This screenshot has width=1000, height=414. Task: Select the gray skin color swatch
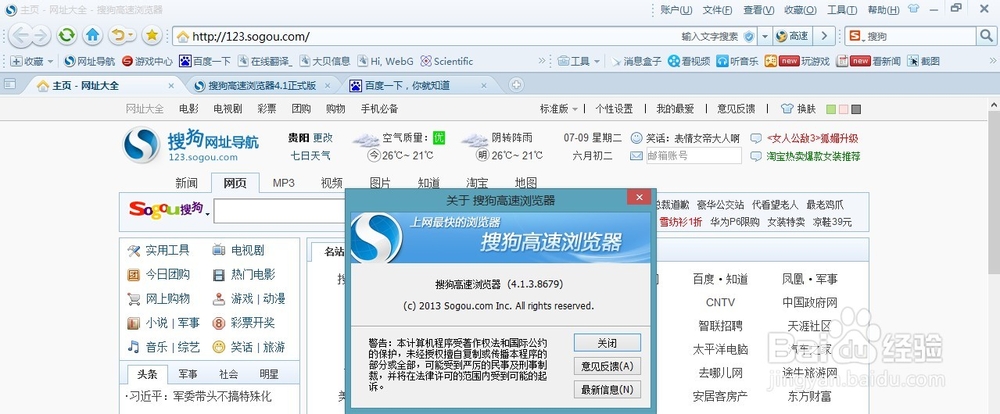click(x=856, y=110)
